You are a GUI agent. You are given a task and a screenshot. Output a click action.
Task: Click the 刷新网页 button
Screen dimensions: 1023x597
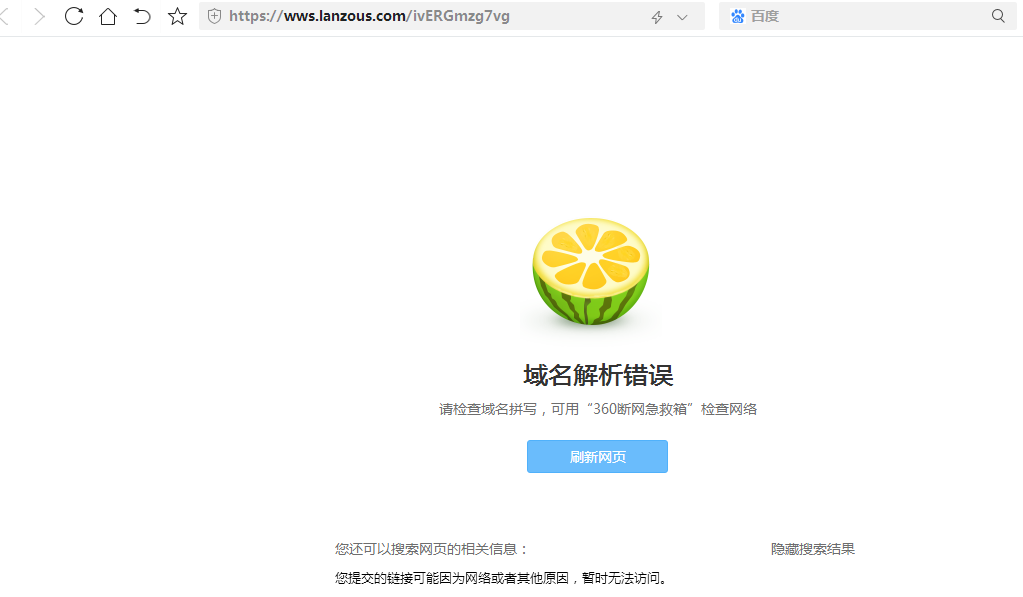[597, 456]
